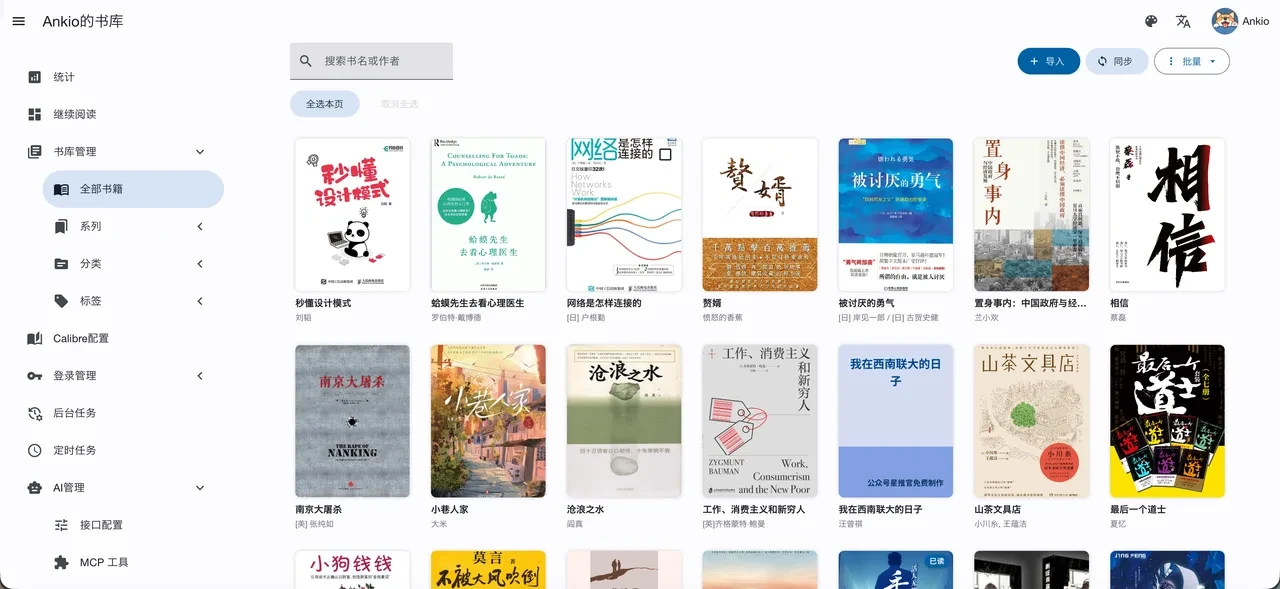Tick the checkbox on 网络是怎样连接的 cover

(665, 155)
